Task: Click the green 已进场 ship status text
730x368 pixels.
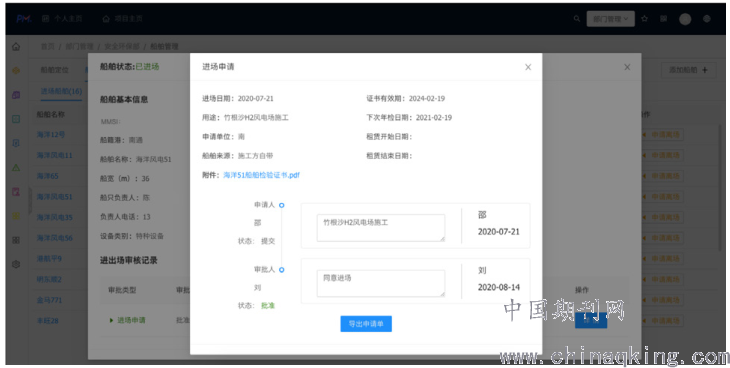Action: [147, 67]
